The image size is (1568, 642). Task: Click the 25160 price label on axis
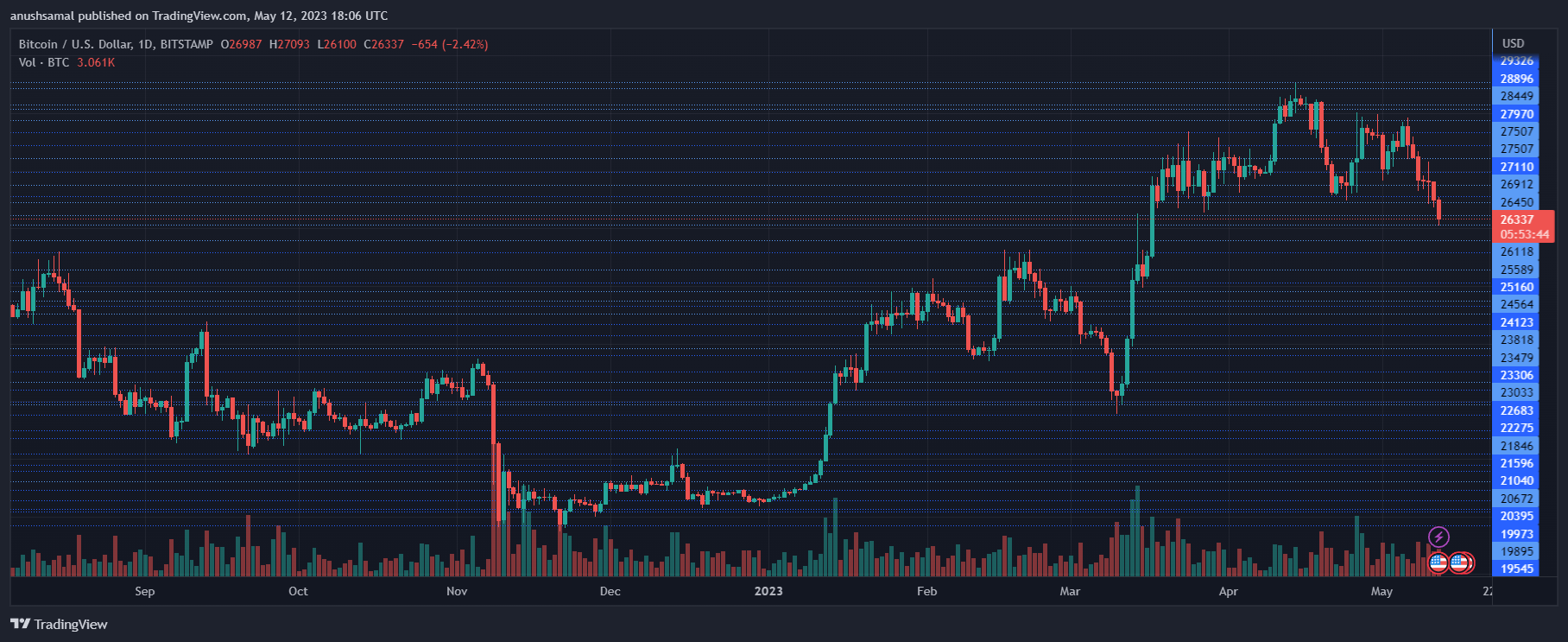(x=1516, y=287)
